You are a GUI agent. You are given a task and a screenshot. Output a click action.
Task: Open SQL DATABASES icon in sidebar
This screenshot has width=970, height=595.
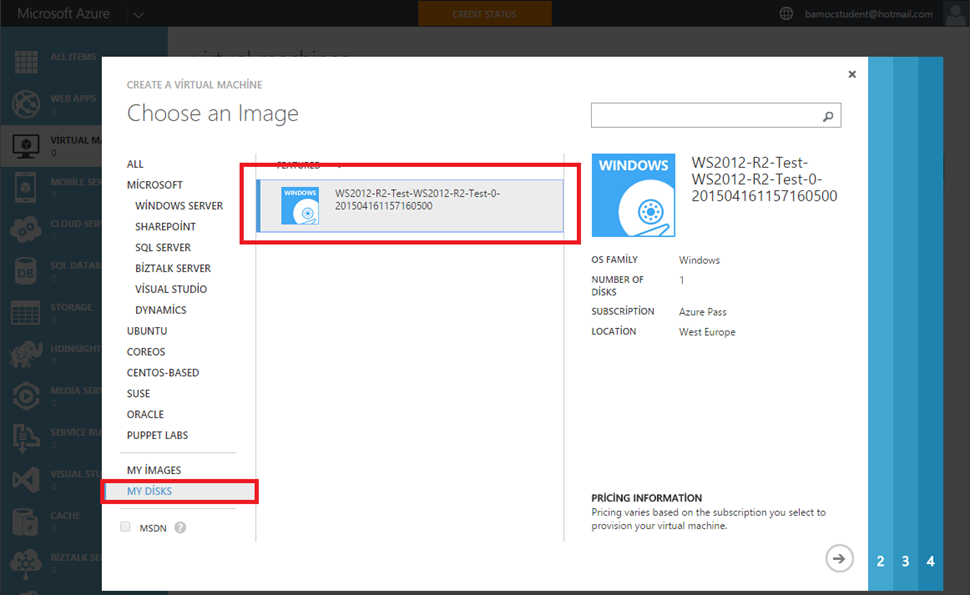click(26, 271)
